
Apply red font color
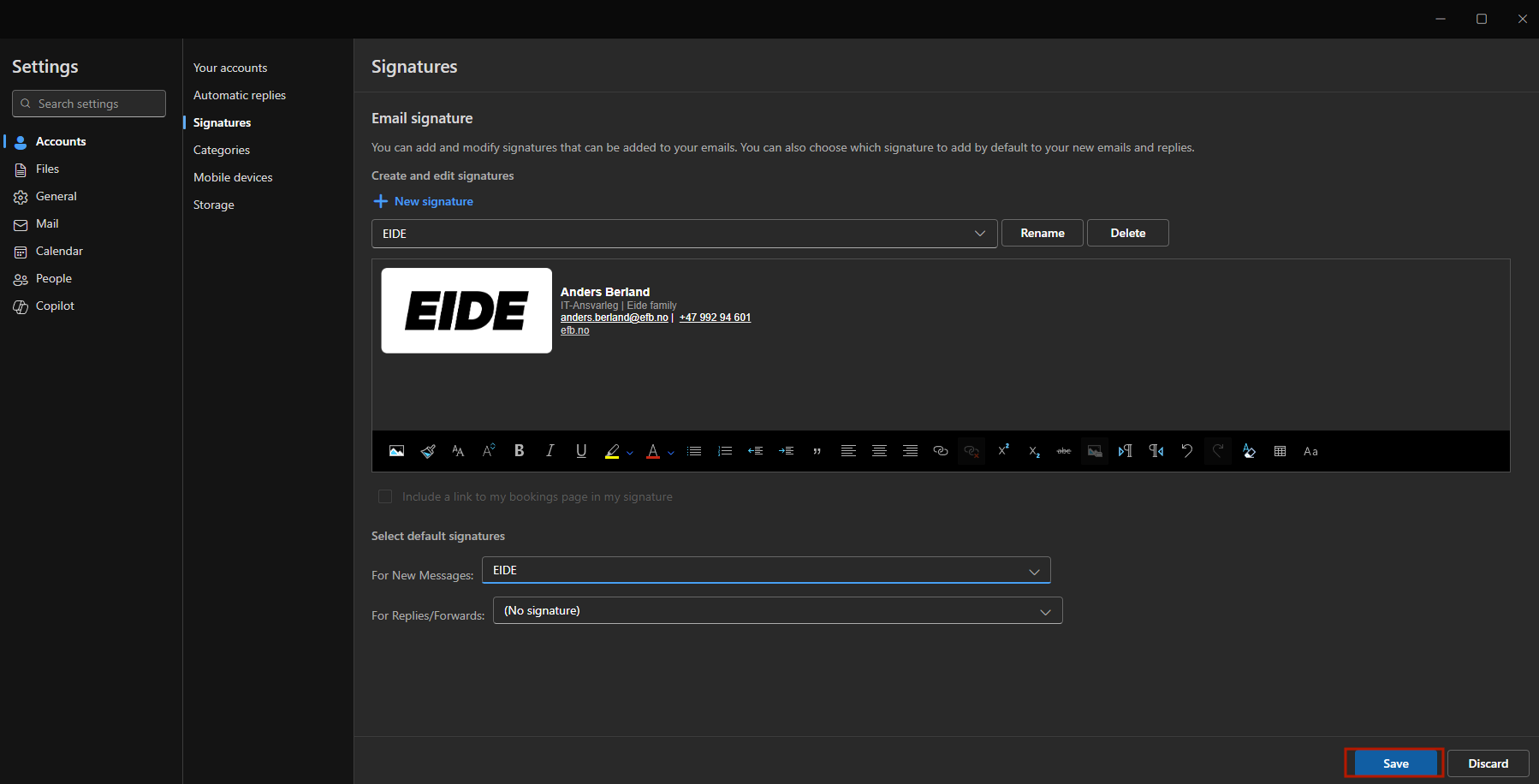click(653, 451)
